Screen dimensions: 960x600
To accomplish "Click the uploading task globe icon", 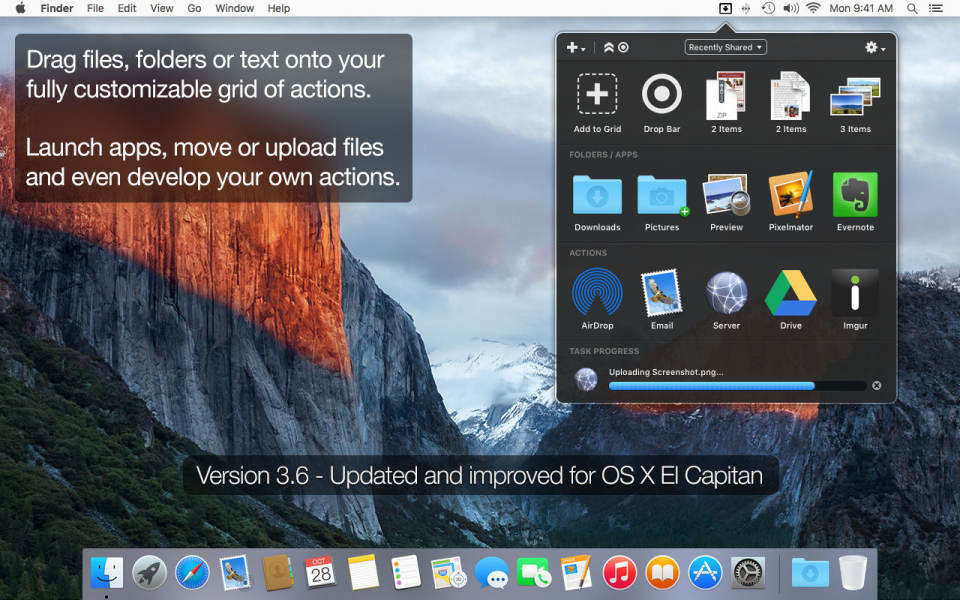I will [x=586, y=380].
